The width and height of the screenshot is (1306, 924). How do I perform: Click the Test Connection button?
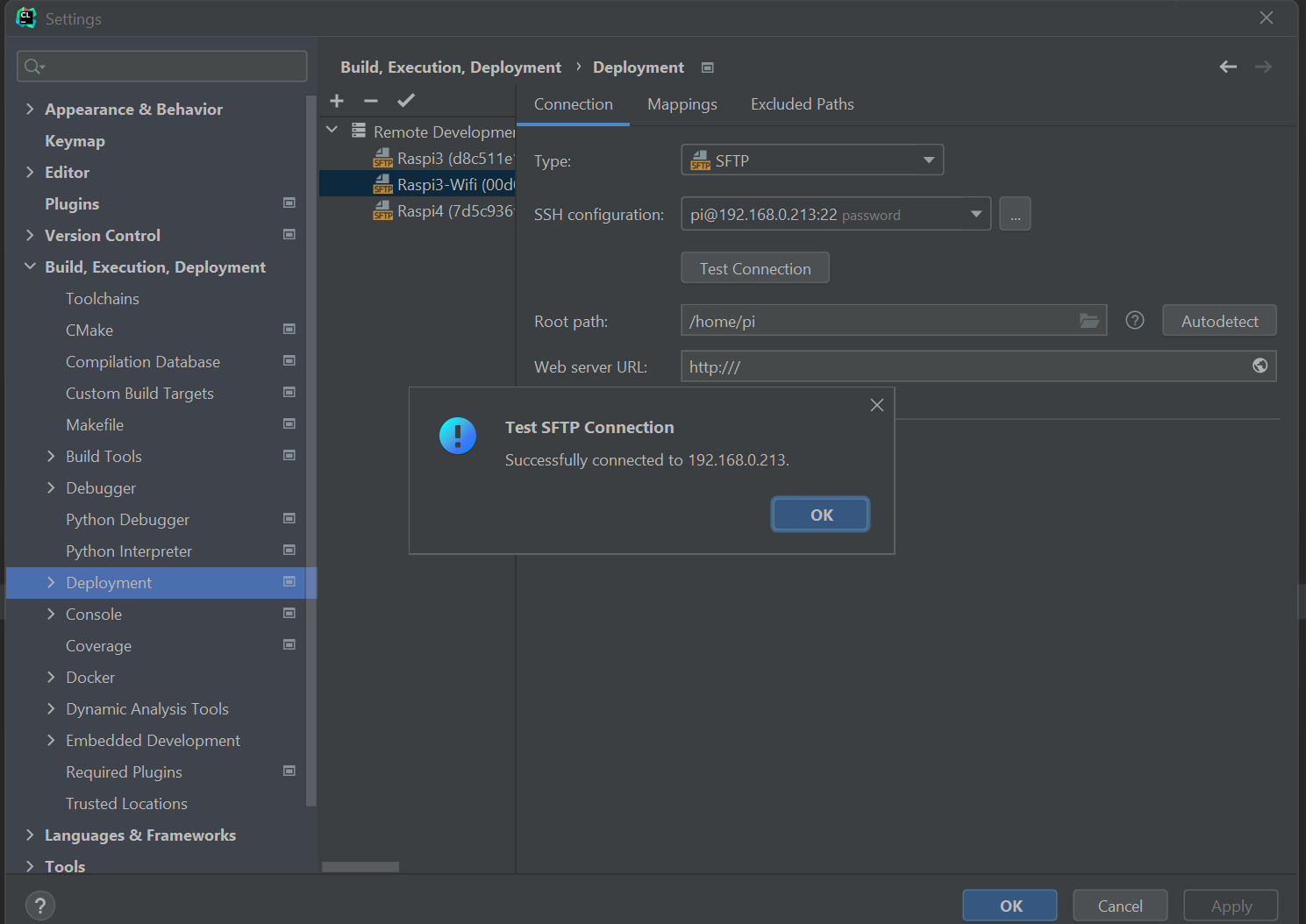click(755, 268)
